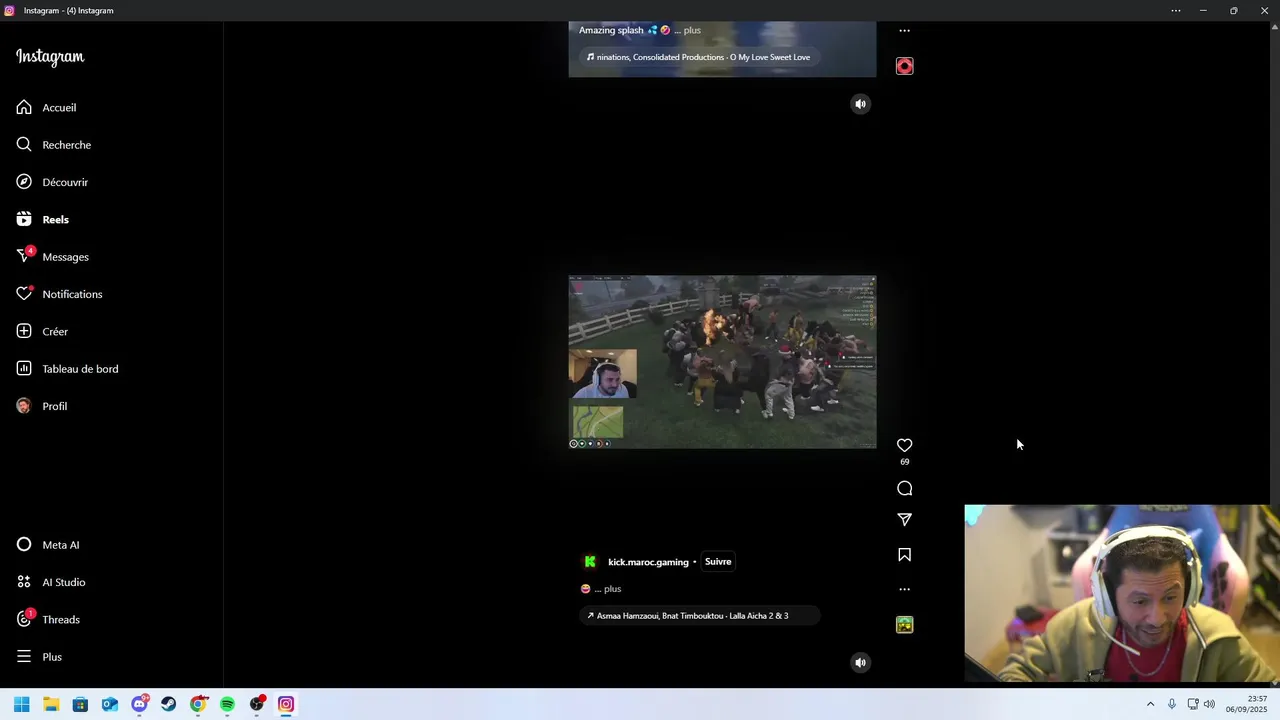This screenshot has height=720, width=1280.
Task: Open network status tray icon
Action: pos(1193,704)
